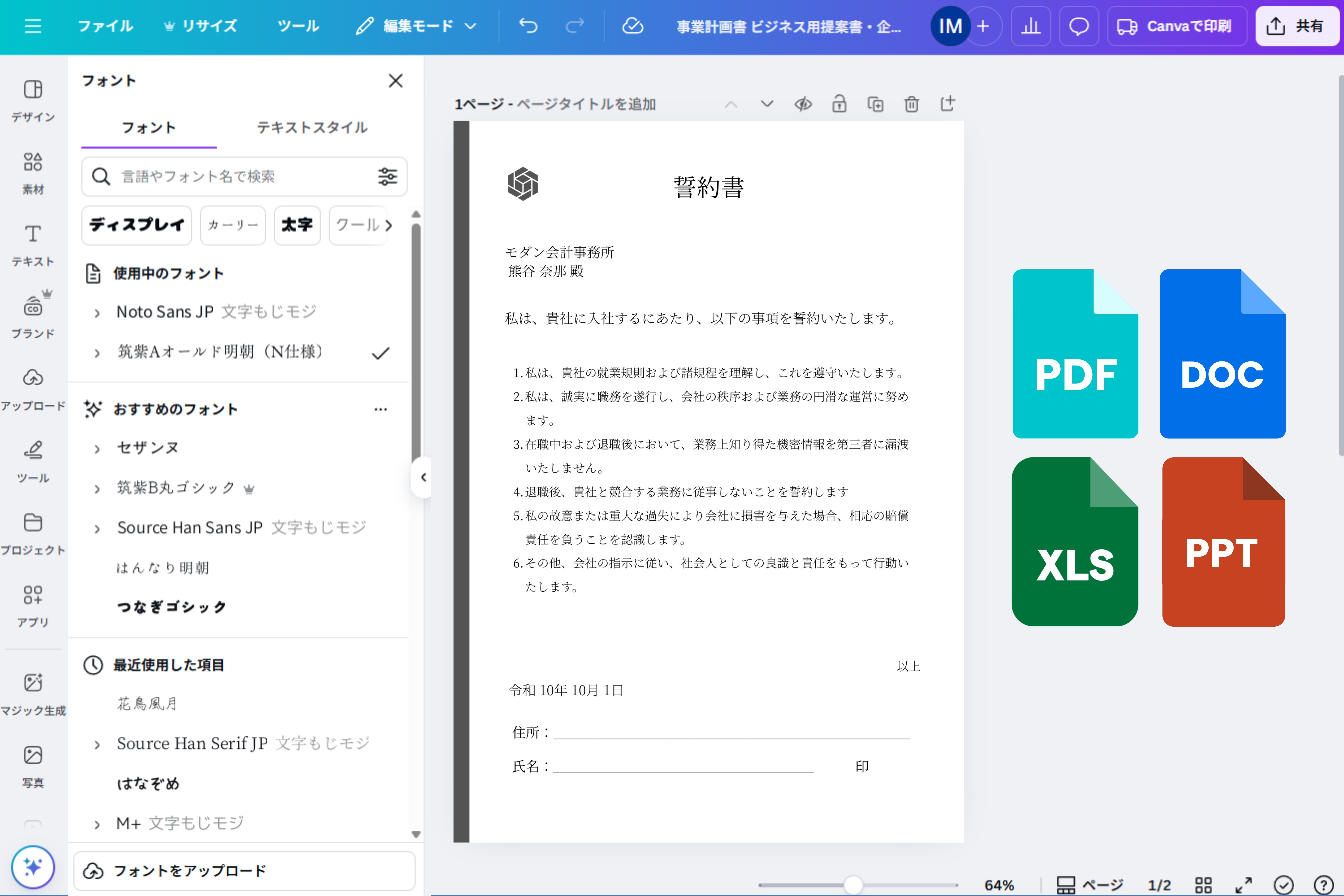Open the アプリ apps panel

[x=33, y=606]
